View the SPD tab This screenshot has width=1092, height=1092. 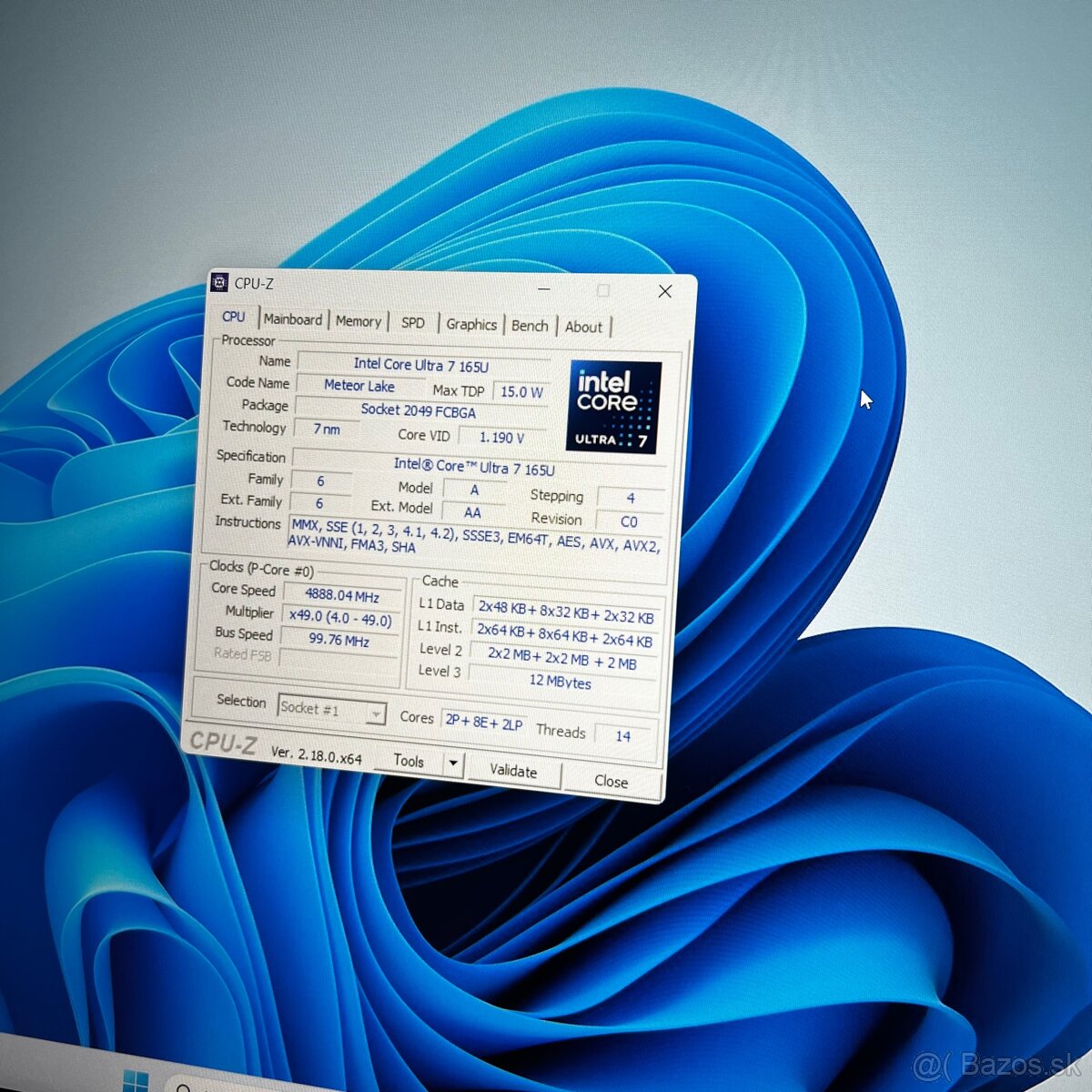coord(412,323)
